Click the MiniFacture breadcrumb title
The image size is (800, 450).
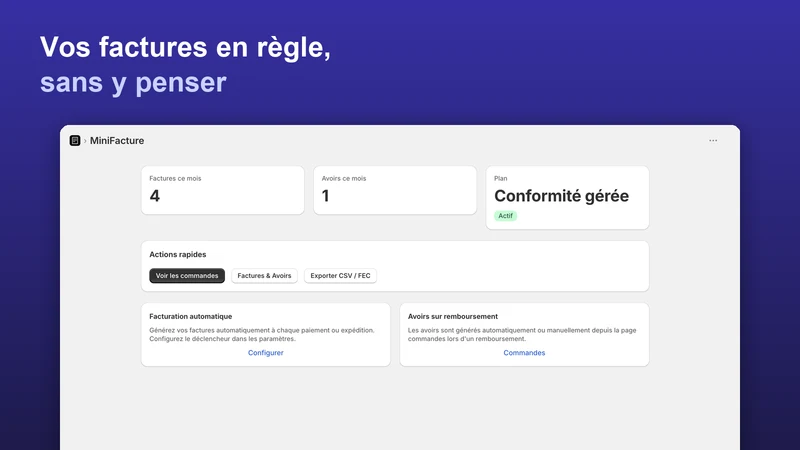coord(117,140)
